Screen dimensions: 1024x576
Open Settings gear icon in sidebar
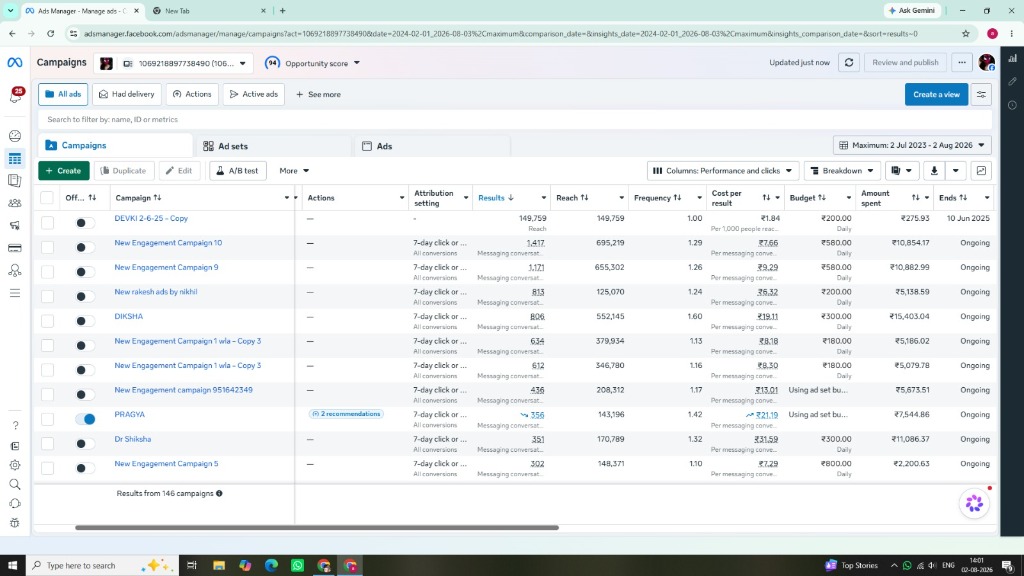pyautogui.click(x=15, y=465)
